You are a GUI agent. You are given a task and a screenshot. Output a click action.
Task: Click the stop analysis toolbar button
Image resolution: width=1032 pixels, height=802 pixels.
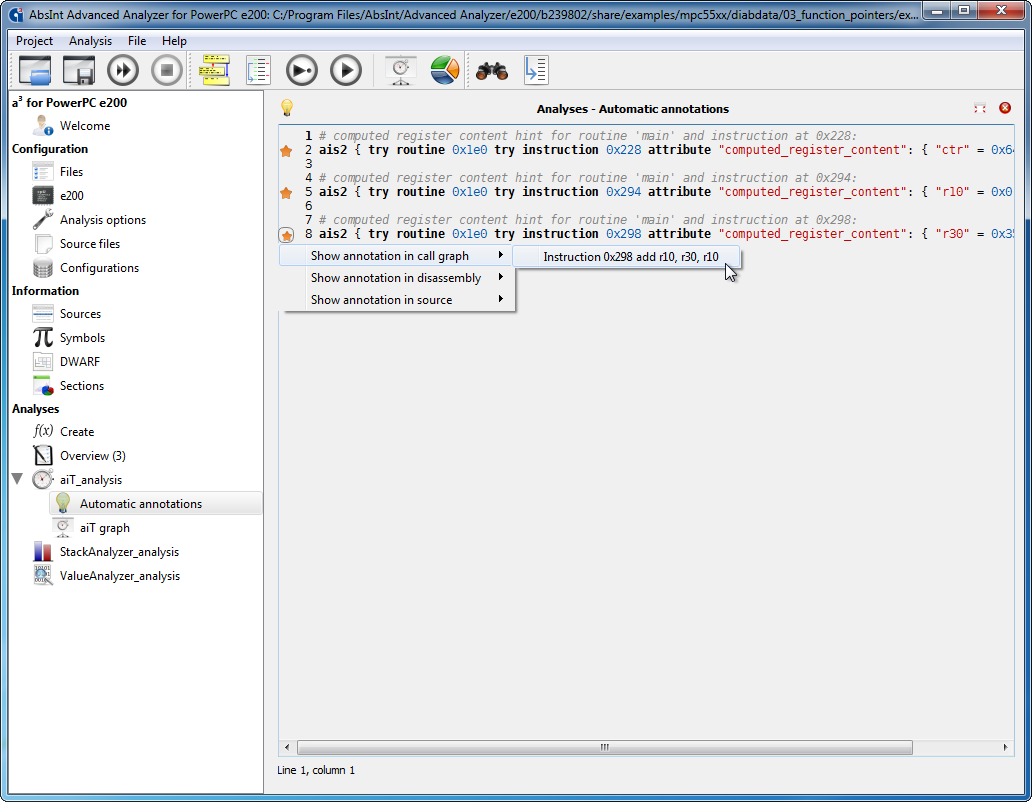[x=167, y=70]
